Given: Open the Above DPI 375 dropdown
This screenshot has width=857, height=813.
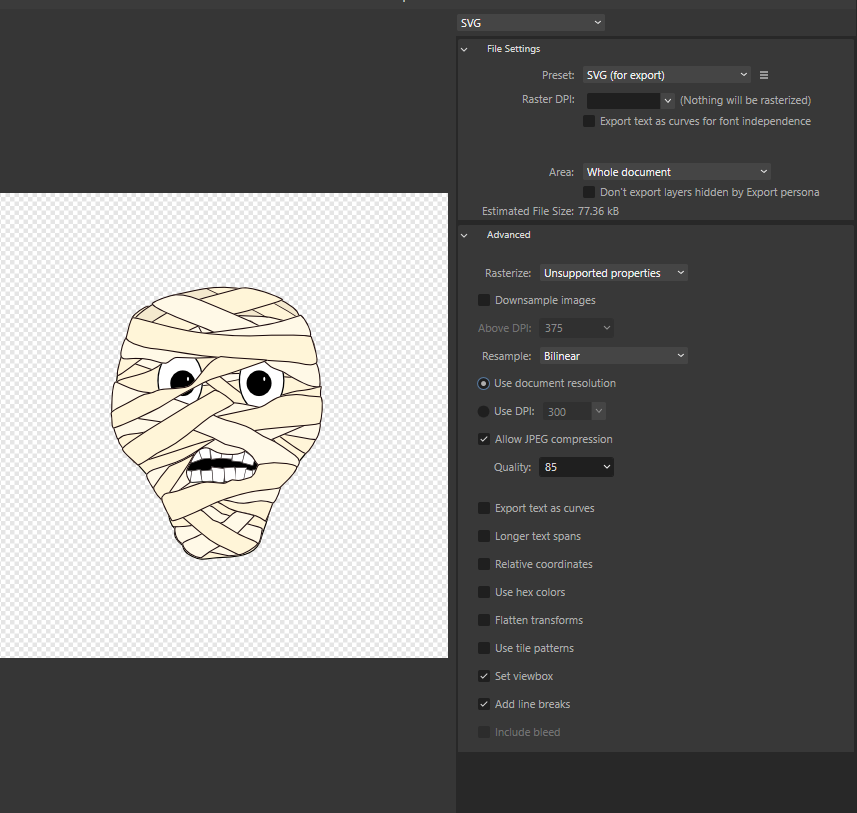Looking at the screenshot, I should pyautogui.click(x=576, y=328).
